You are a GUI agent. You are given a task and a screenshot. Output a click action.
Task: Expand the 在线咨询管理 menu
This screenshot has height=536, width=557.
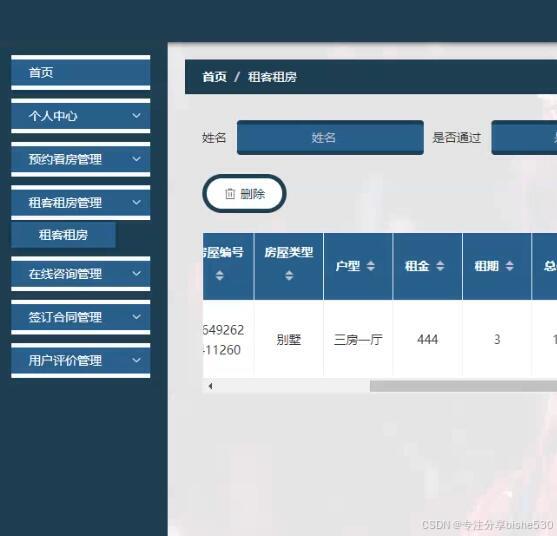coord(81,274)
